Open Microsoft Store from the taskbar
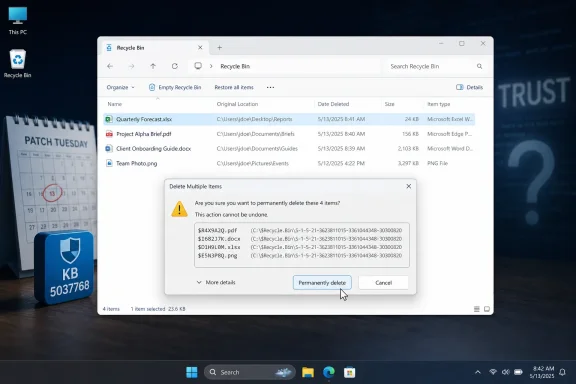This screenshot has width=576, height=384. click(349, 372)
